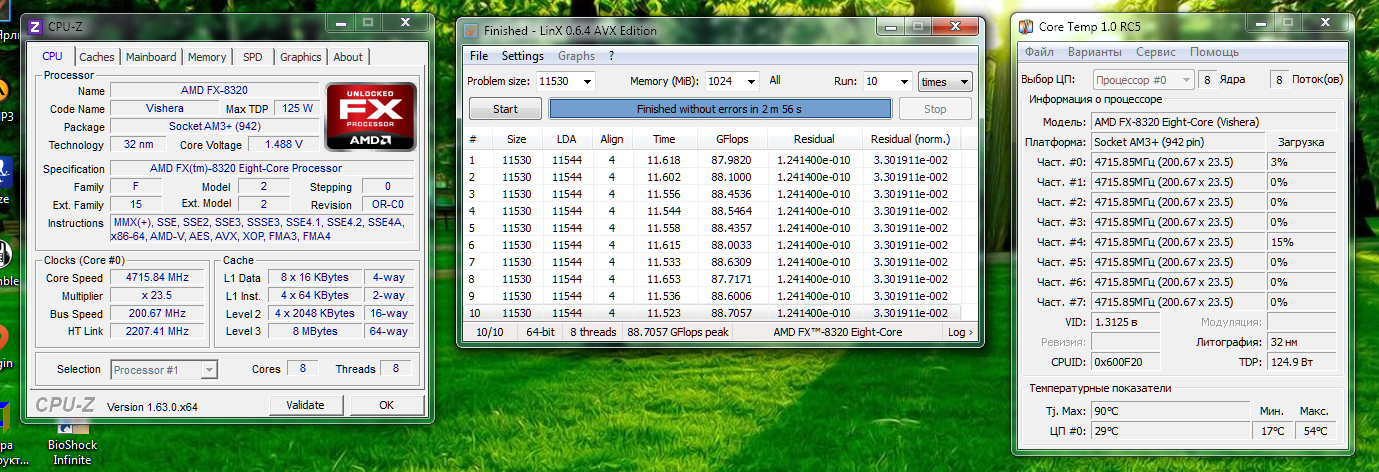The image size is (1379, 472).
Task: Click the ЦП #0 temperature 29°C field
Action: (x=1170, y=431)
